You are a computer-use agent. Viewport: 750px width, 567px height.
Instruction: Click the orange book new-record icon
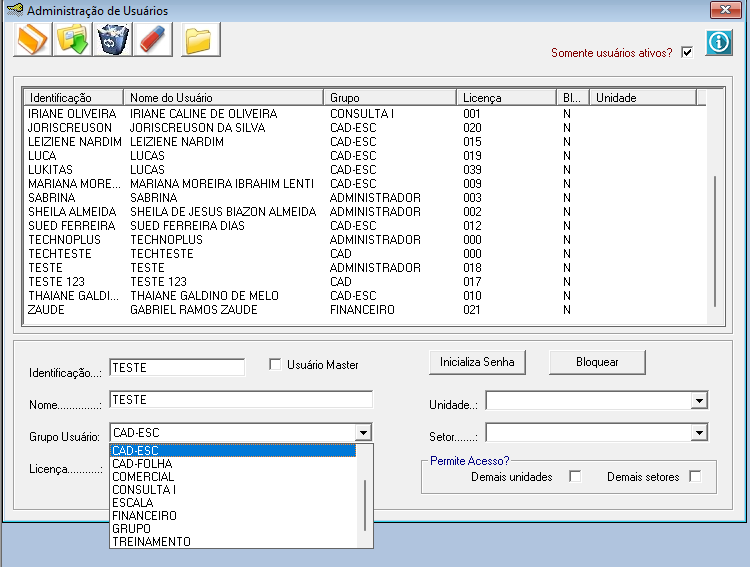pyautogui.click(x=33, y=40)
